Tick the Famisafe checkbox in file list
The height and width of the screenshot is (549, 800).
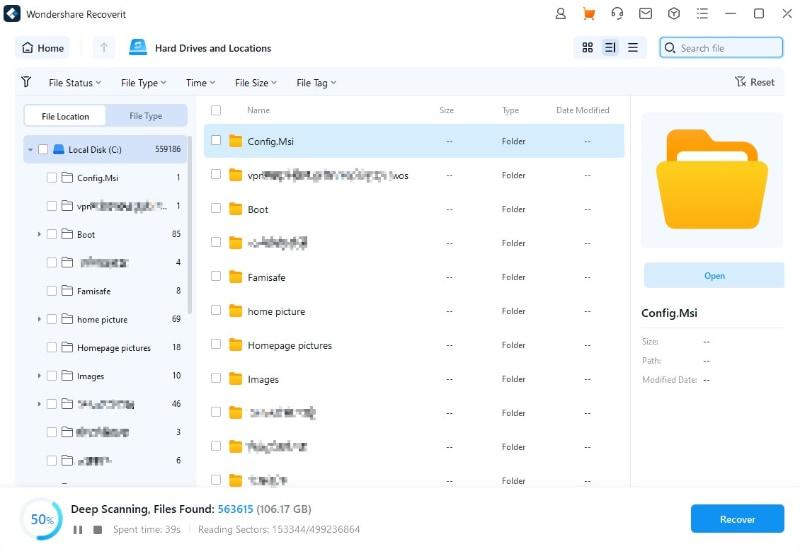(x=216, y=277)
